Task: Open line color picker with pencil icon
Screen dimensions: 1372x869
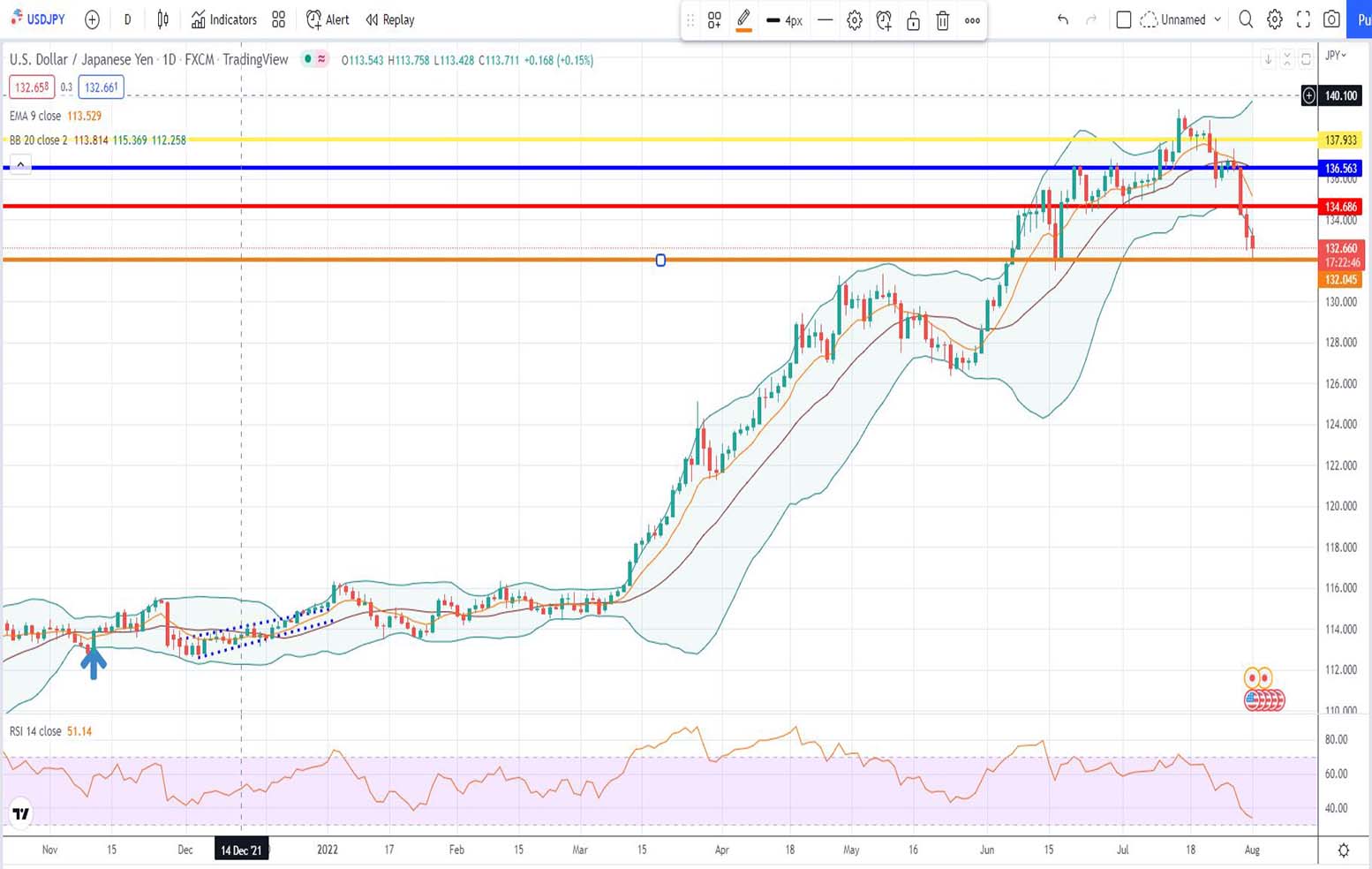Action: coord(743,19)
